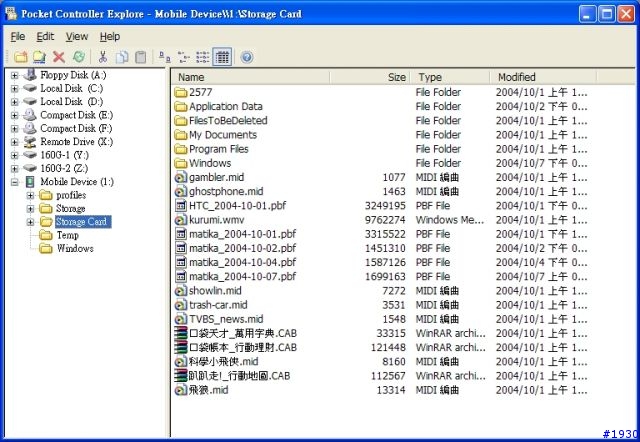Switch to list view

(202, 57)
